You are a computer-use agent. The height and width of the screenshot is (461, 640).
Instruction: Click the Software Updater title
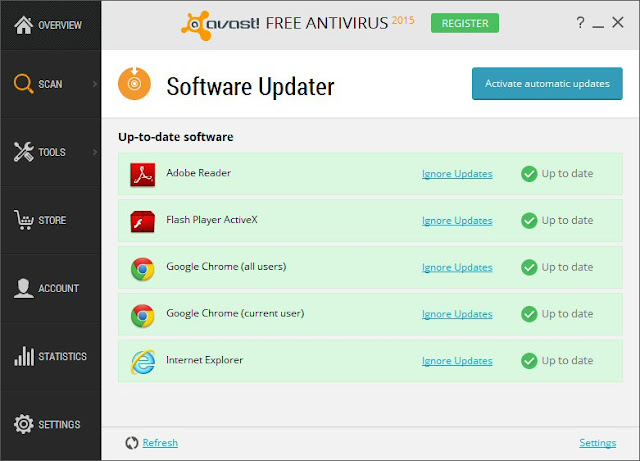[x=250, y=87]
